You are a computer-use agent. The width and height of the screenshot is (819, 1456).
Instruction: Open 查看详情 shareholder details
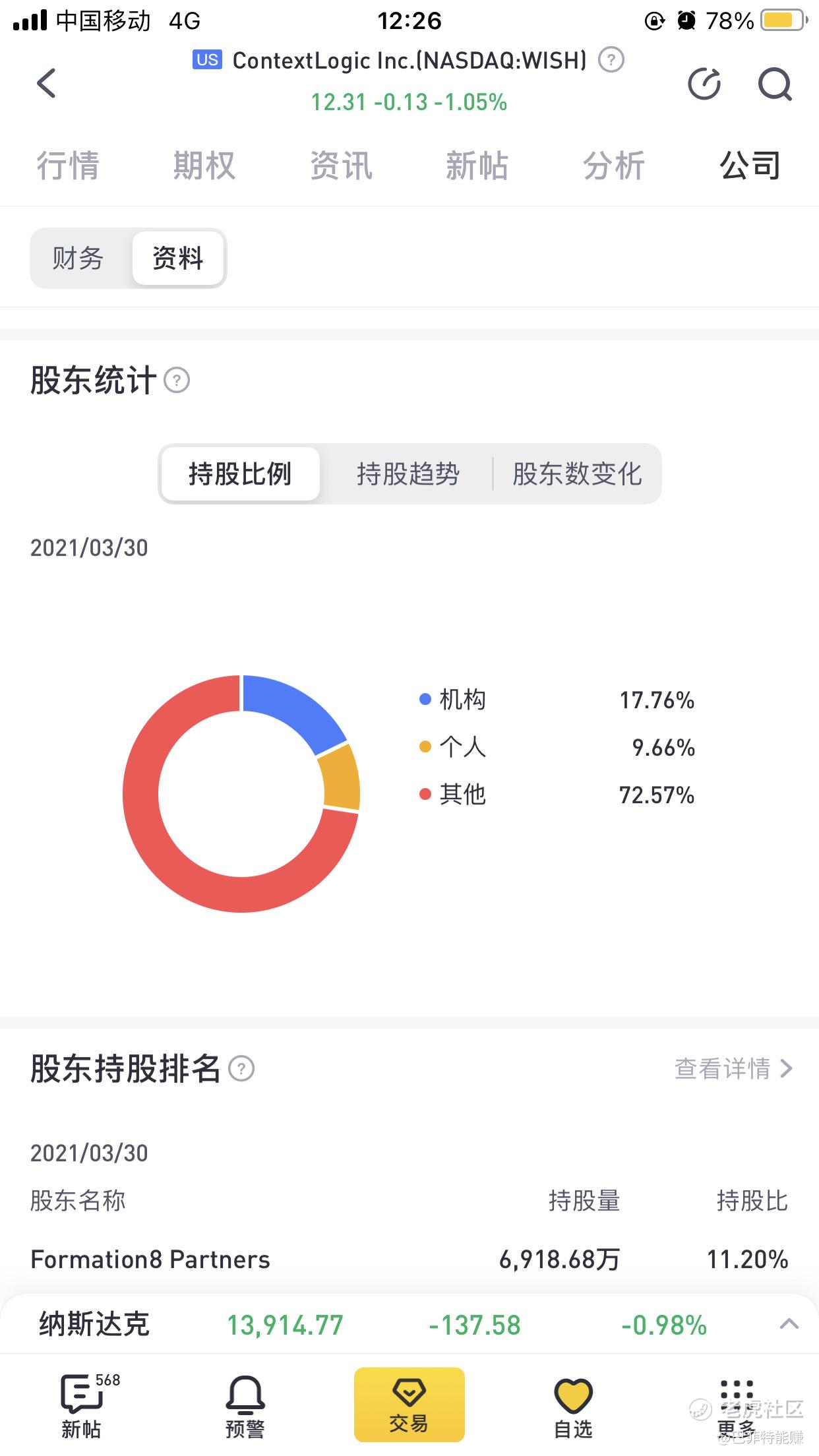tap(733, 1068)
